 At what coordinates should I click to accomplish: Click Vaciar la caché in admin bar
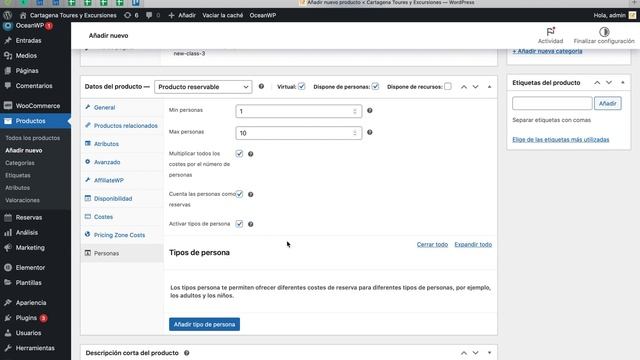[222, 15]
